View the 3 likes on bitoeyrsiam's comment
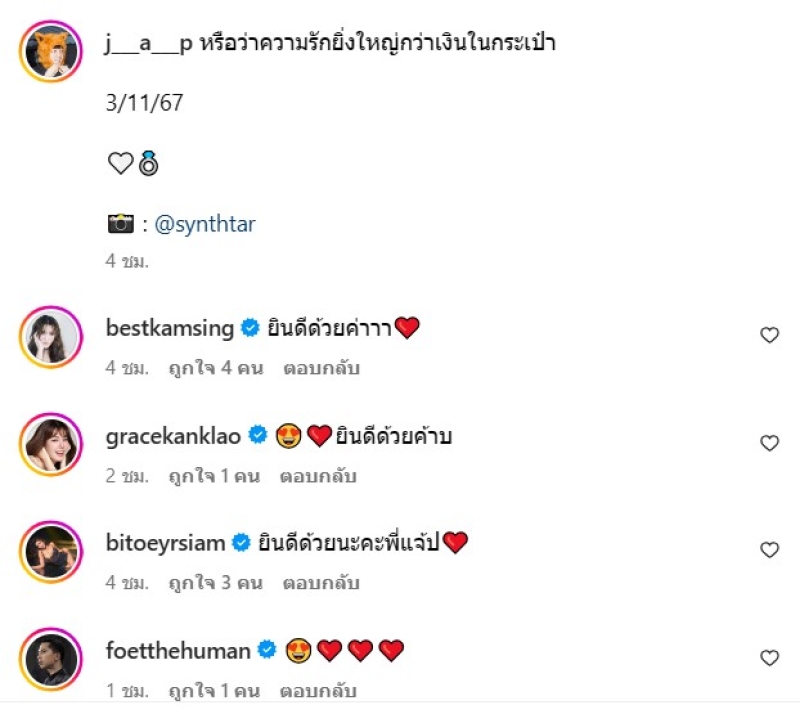The image size is (800, 714). (215, 583)
